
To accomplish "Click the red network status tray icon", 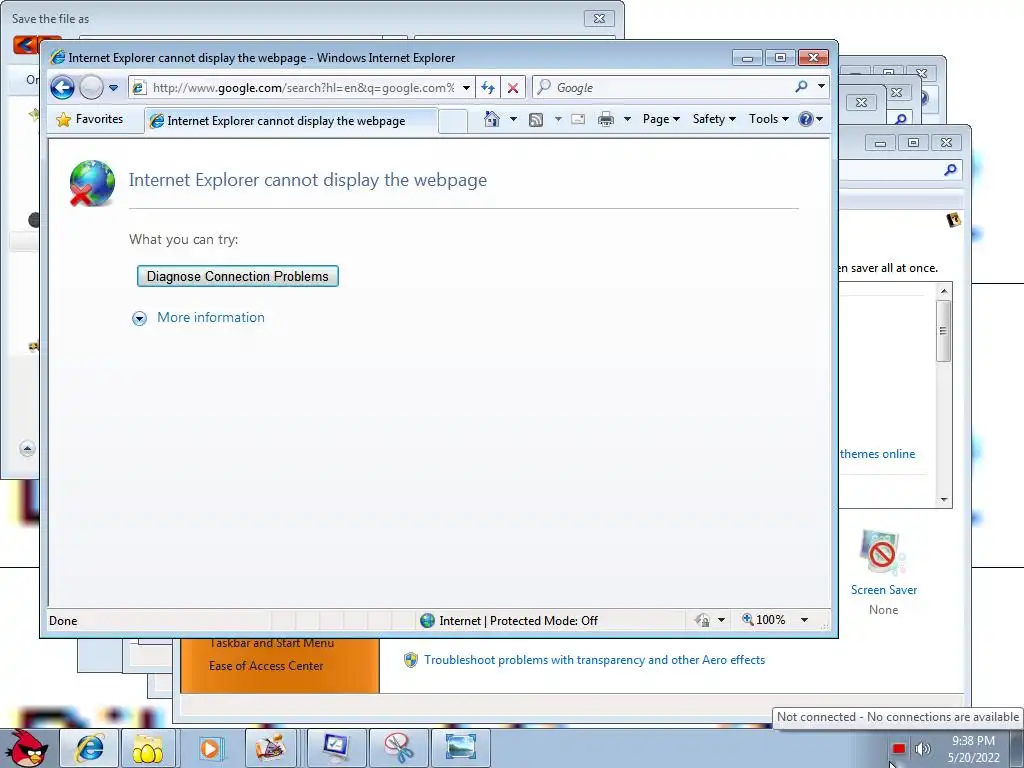I will 899,749.
